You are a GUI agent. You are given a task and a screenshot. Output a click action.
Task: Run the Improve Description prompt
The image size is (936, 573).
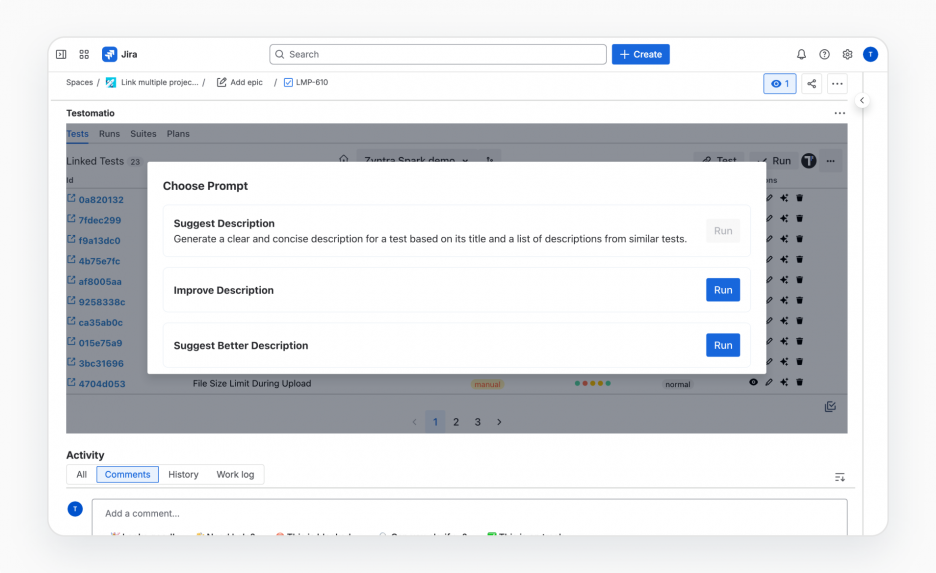(x=723, y=290)
